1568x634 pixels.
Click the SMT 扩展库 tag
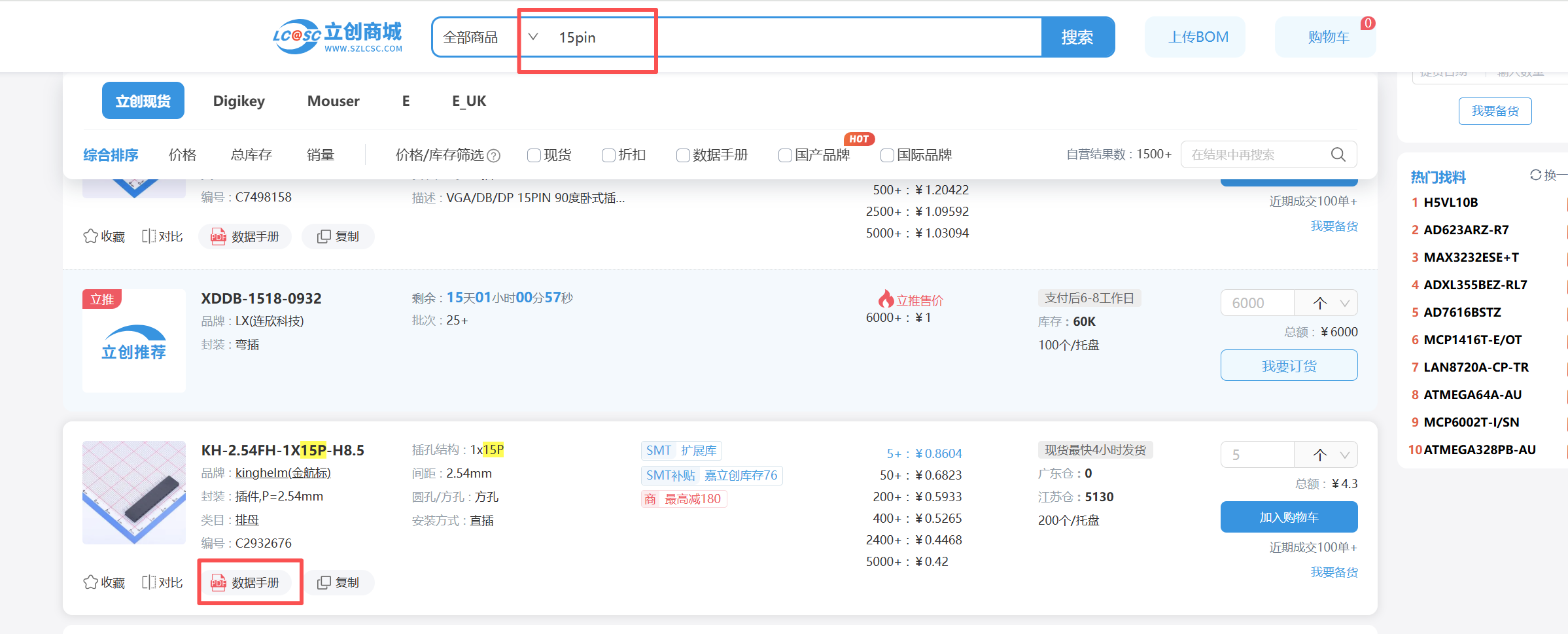tap(681, 450)
